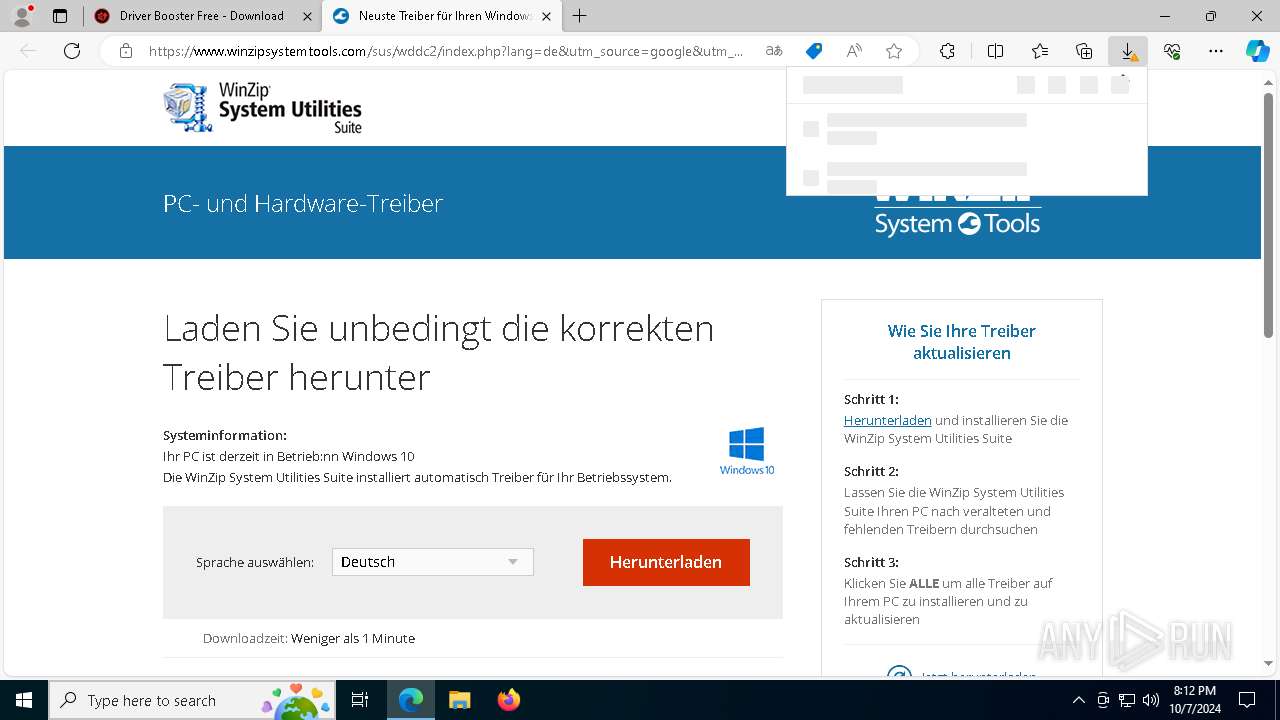1280x720 pixels.
Task: Open File Explorer from taskbar
Action: point(459,700)
